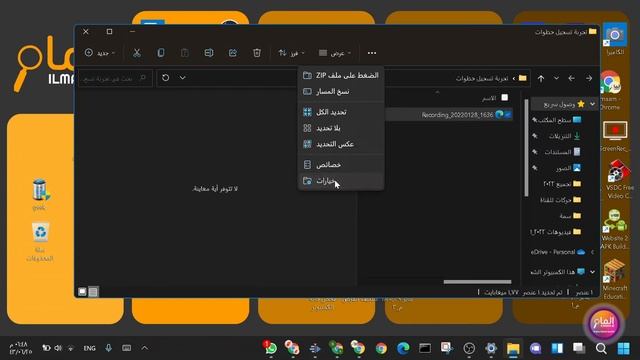The image size is (640, 360).
Task: Select the Recording_20220128_1636 file row
Action: (x=449, y=115)
